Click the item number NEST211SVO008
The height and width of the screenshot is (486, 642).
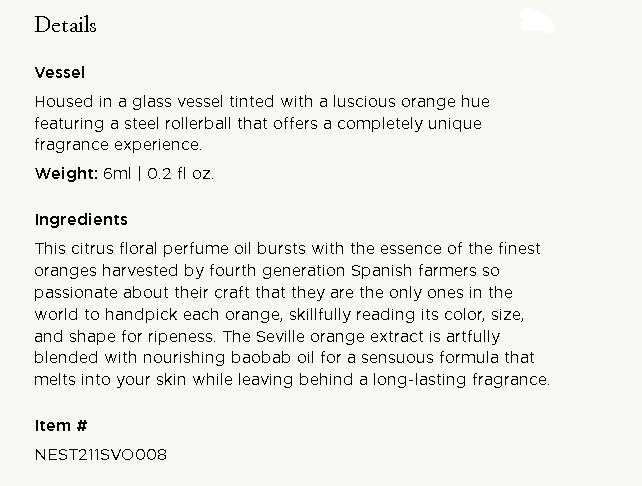coord(101,455)
